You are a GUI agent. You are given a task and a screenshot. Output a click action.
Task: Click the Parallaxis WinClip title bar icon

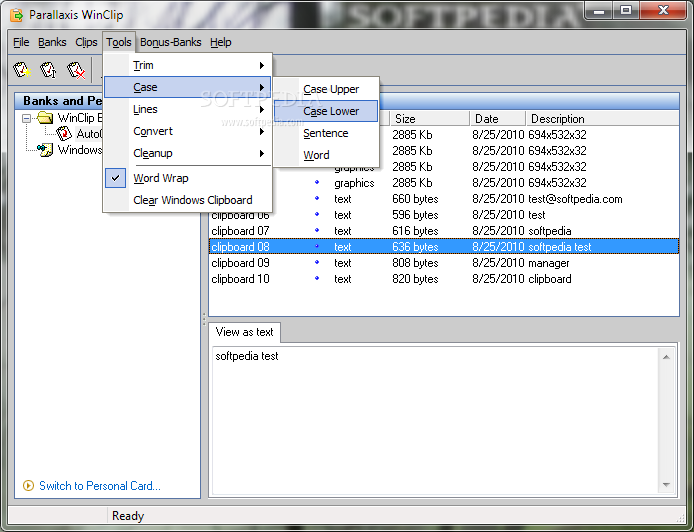click(17, 15)
